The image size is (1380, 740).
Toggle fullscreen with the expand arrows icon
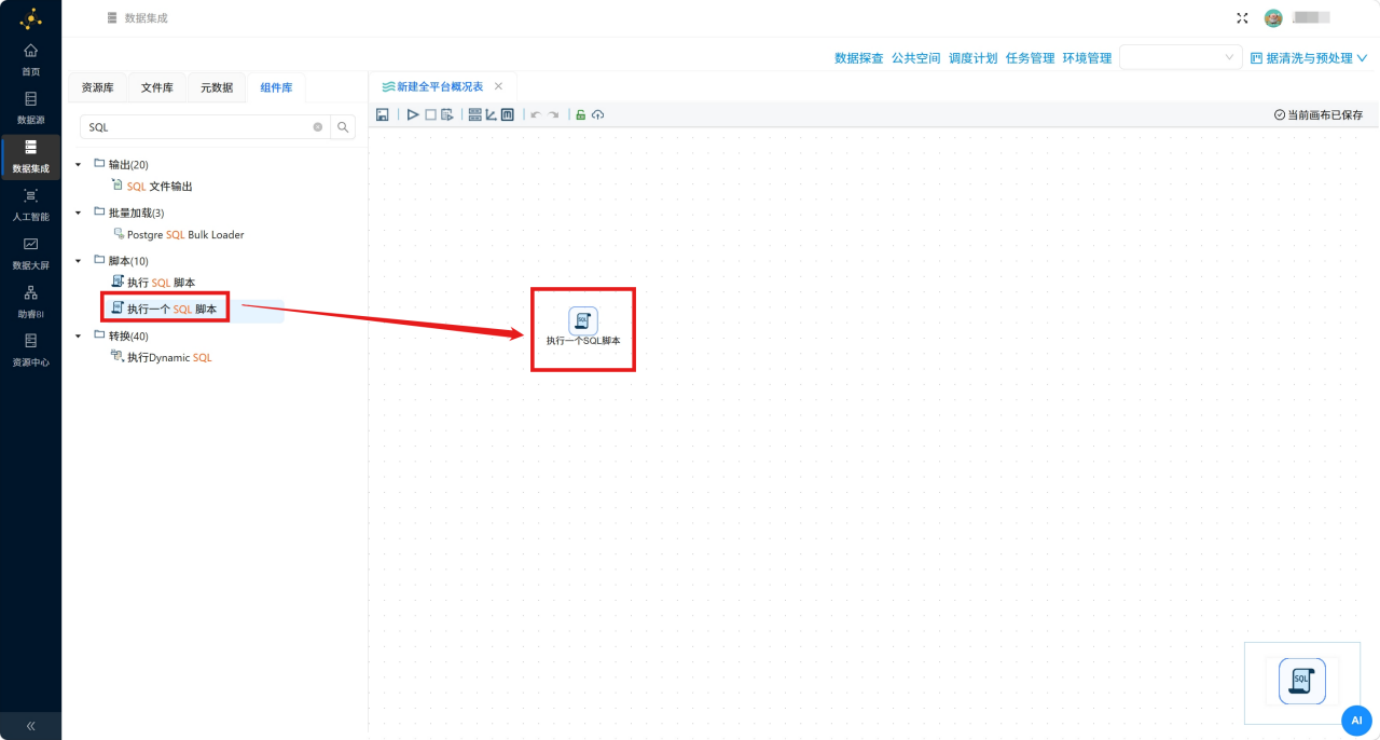pyautogui.click(x=1243, y=18)
